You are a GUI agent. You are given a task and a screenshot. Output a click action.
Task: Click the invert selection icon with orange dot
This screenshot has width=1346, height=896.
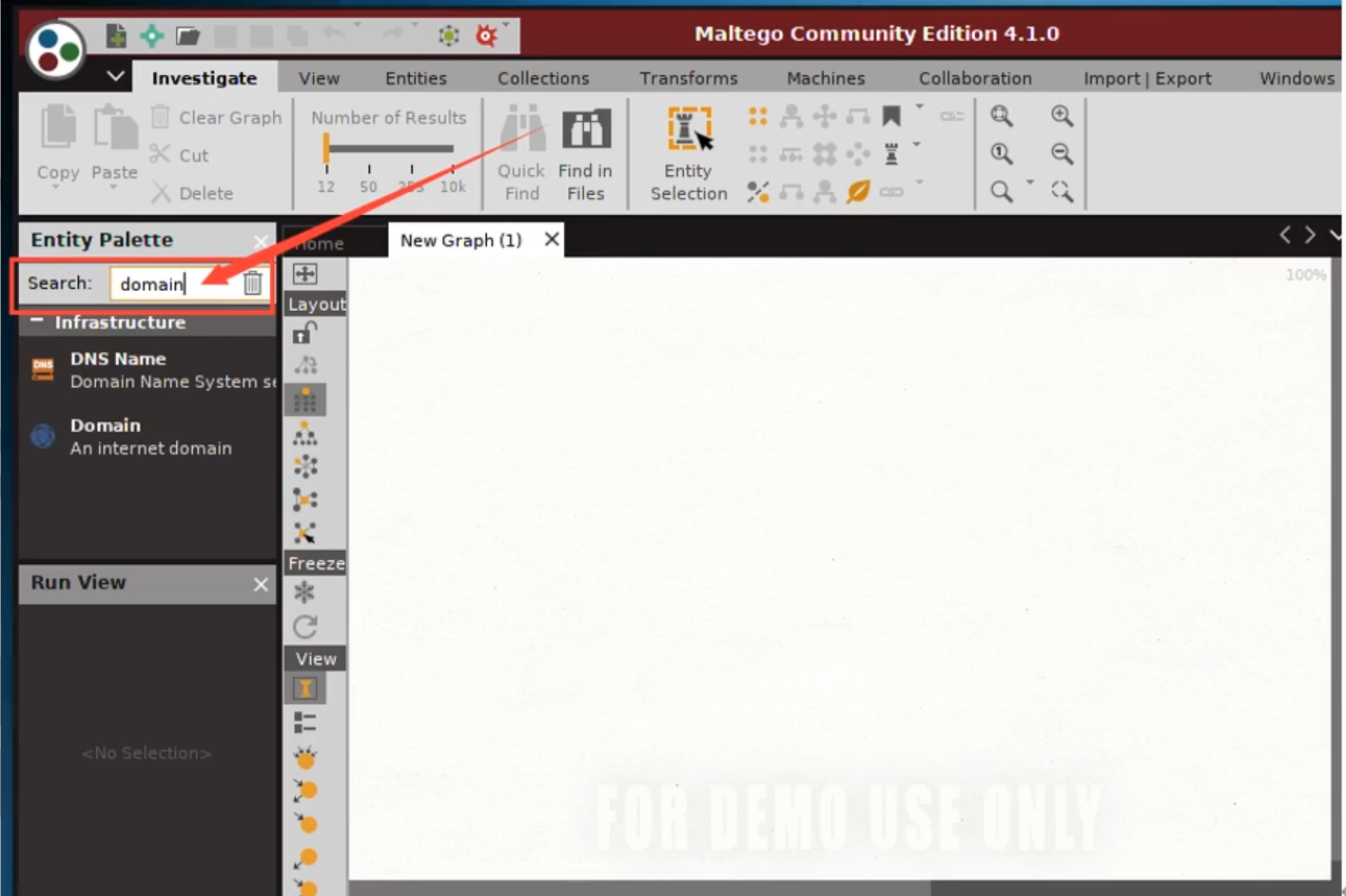[x=758, y=191]
